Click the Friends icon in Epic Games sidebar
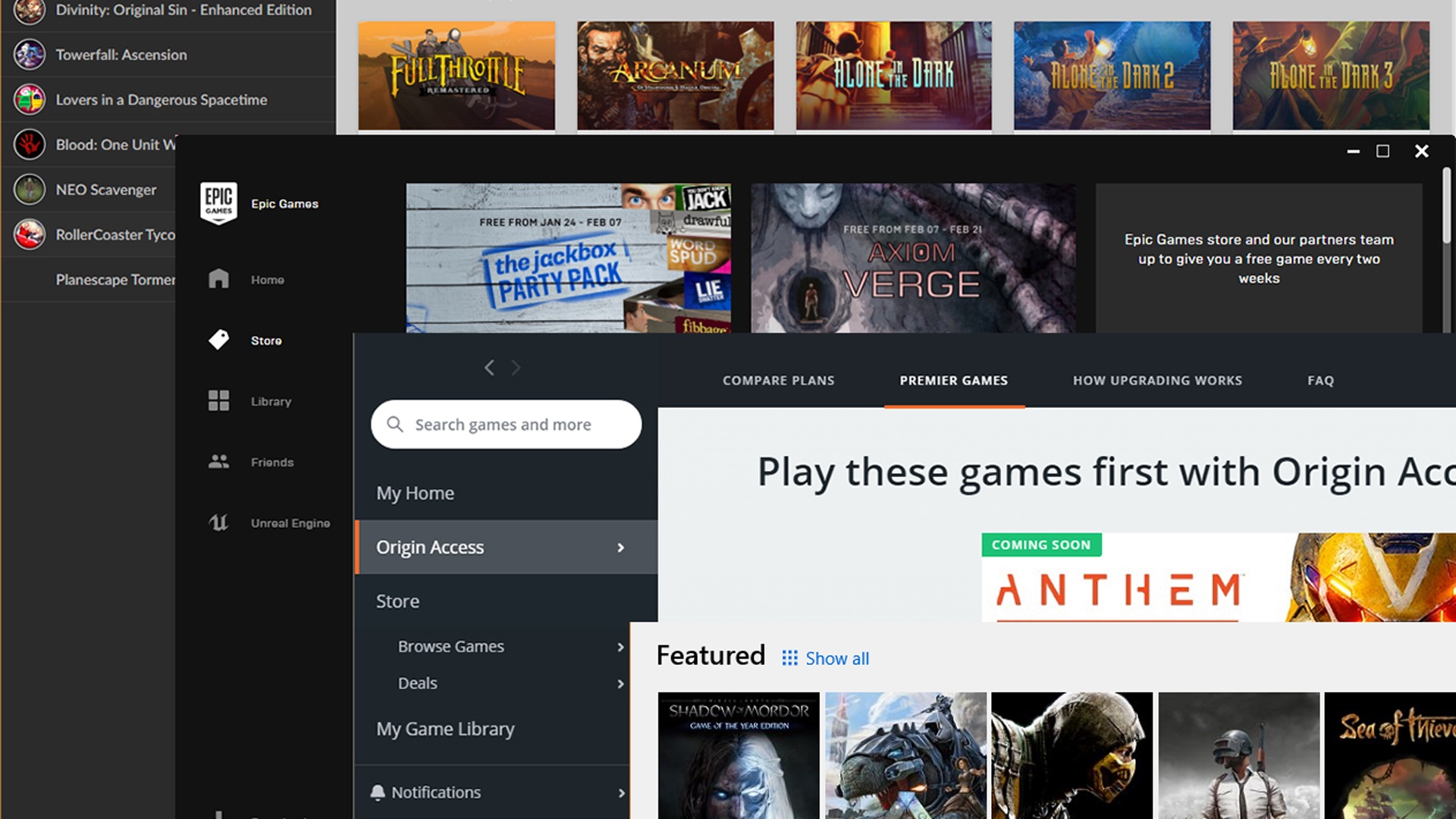Screen dimensions: 1456x819 pyautogui.click(x=218, y=461)
